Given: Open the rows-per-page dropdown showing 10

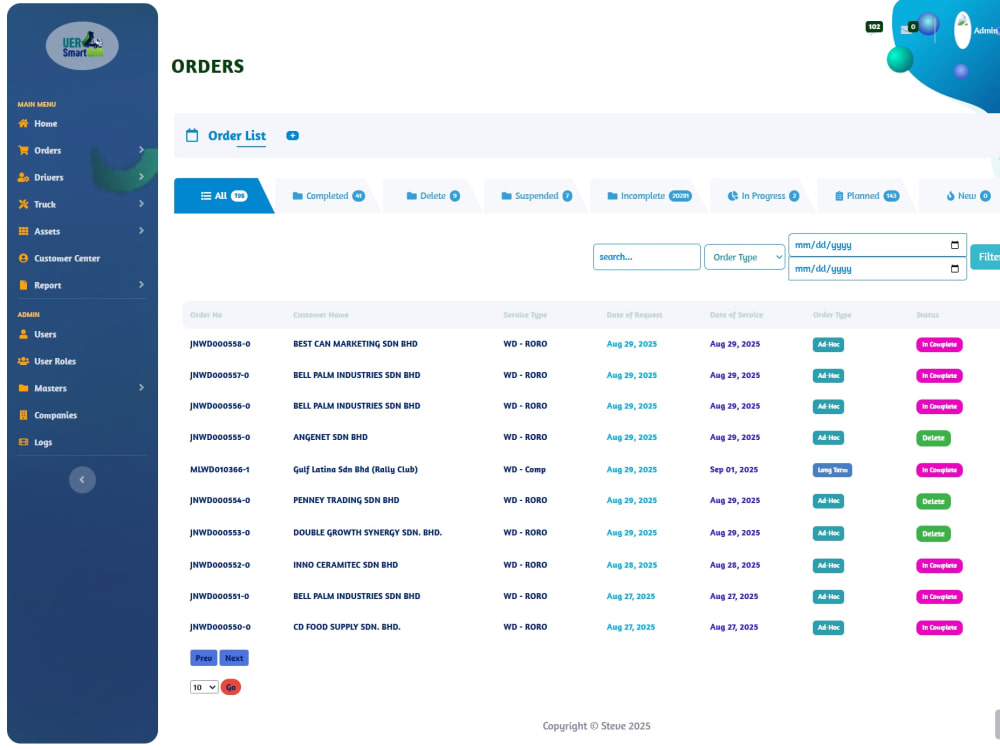Looking at the screenshot, I should tap(204, 687).
